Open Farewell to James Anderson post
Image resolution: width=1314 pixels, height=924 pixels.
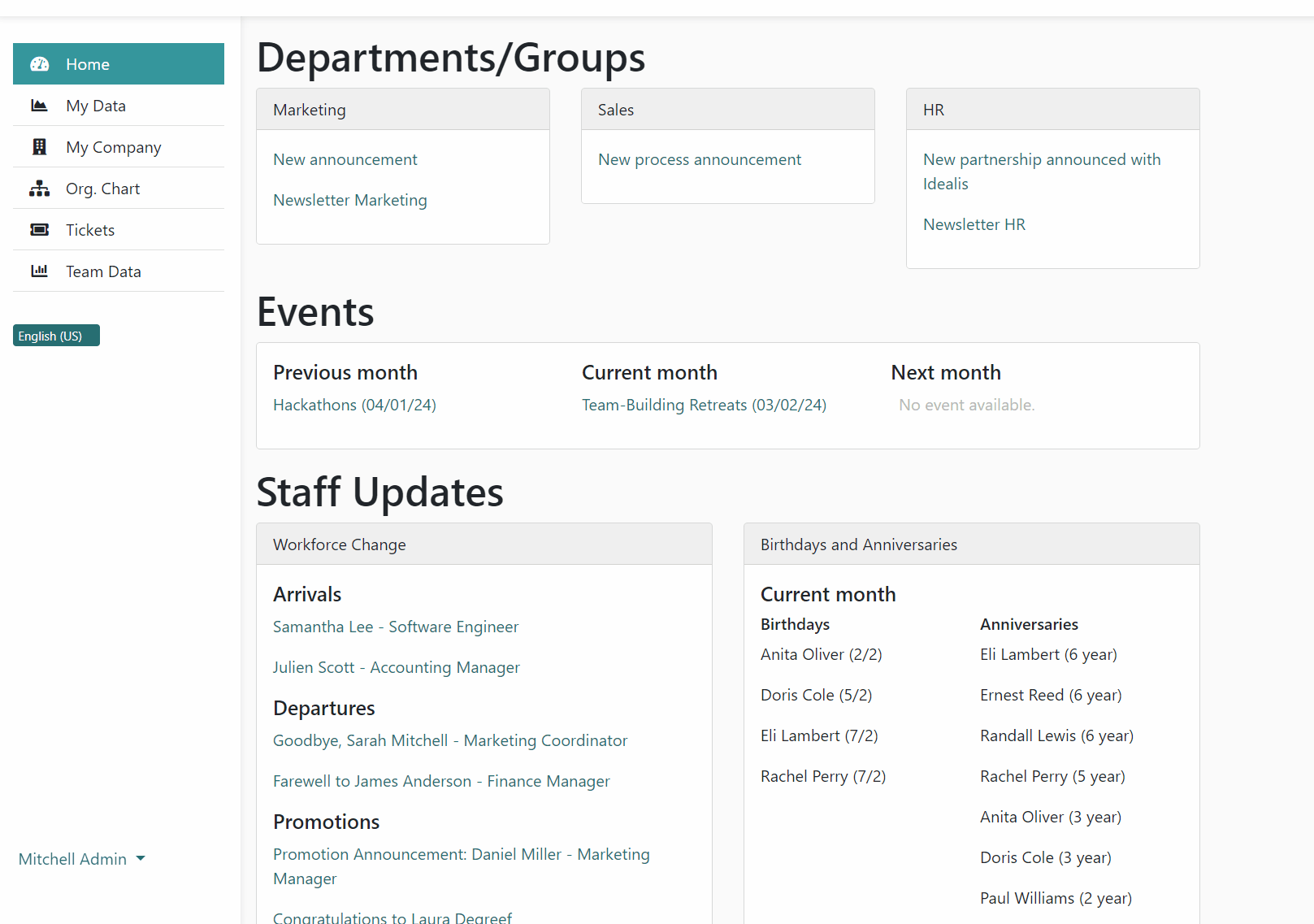tap(441, 781)
